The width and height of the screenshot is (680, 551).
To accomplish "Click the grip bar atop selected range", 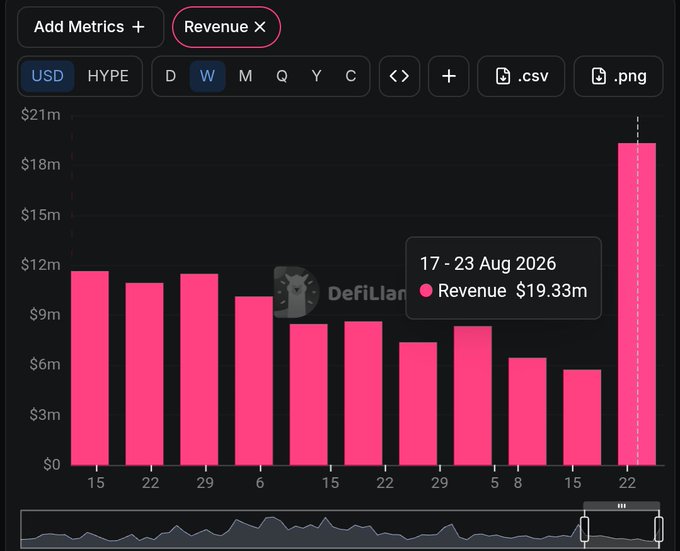I will coord(621,506).
